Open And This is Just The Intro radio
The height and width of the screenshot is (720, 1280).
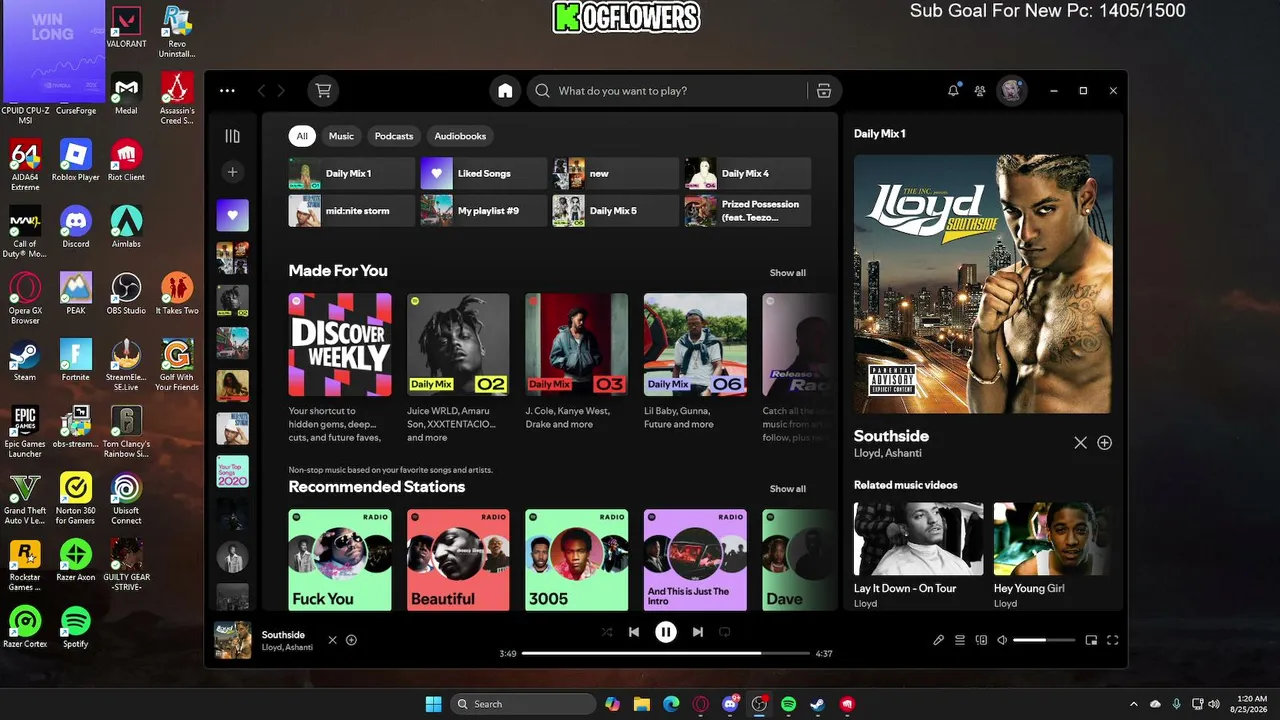point(695,560)
